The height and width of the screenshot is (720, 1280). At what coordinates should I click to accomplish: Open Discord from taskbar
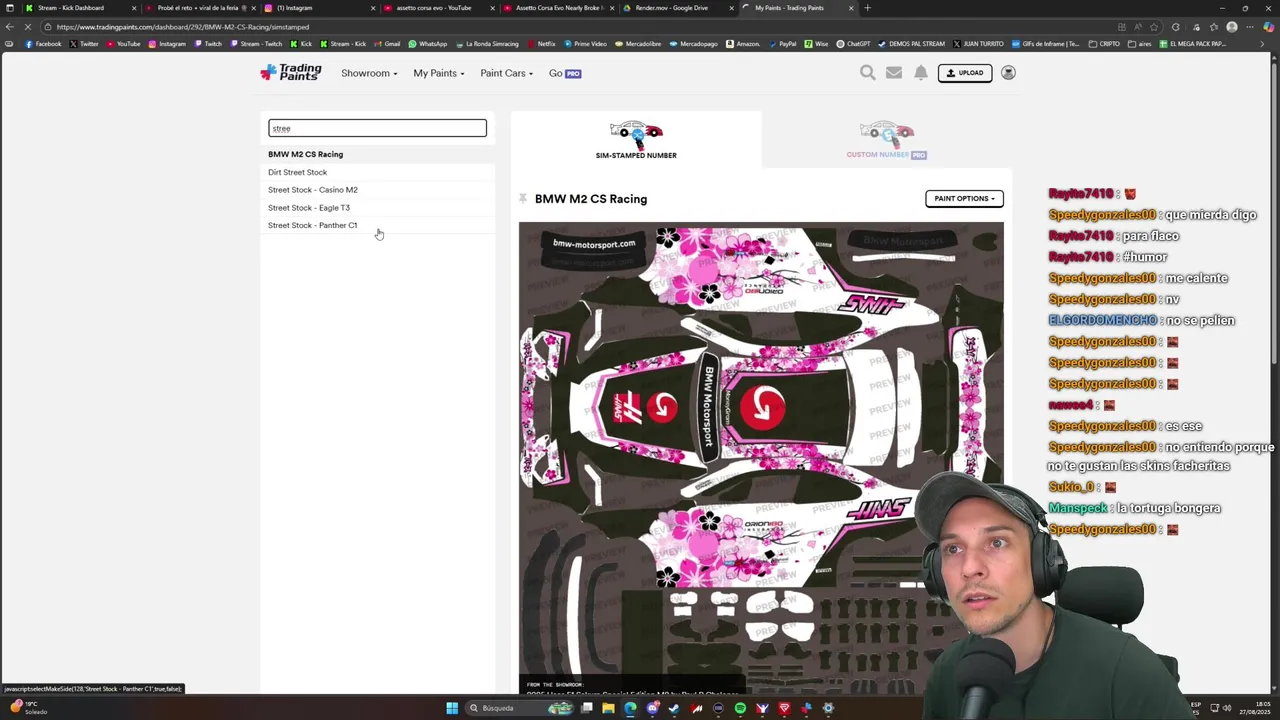pyautogui.click(x=652, y=708)
